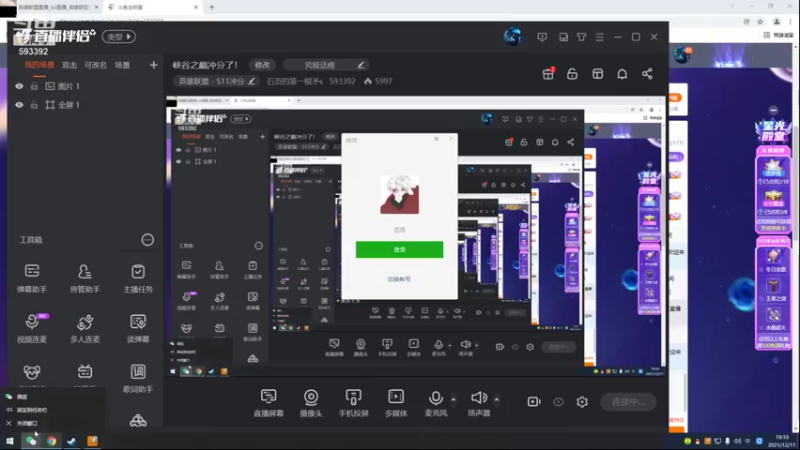Open the hamburger menu in title bar
800x450 pixels.
(599, 37)
